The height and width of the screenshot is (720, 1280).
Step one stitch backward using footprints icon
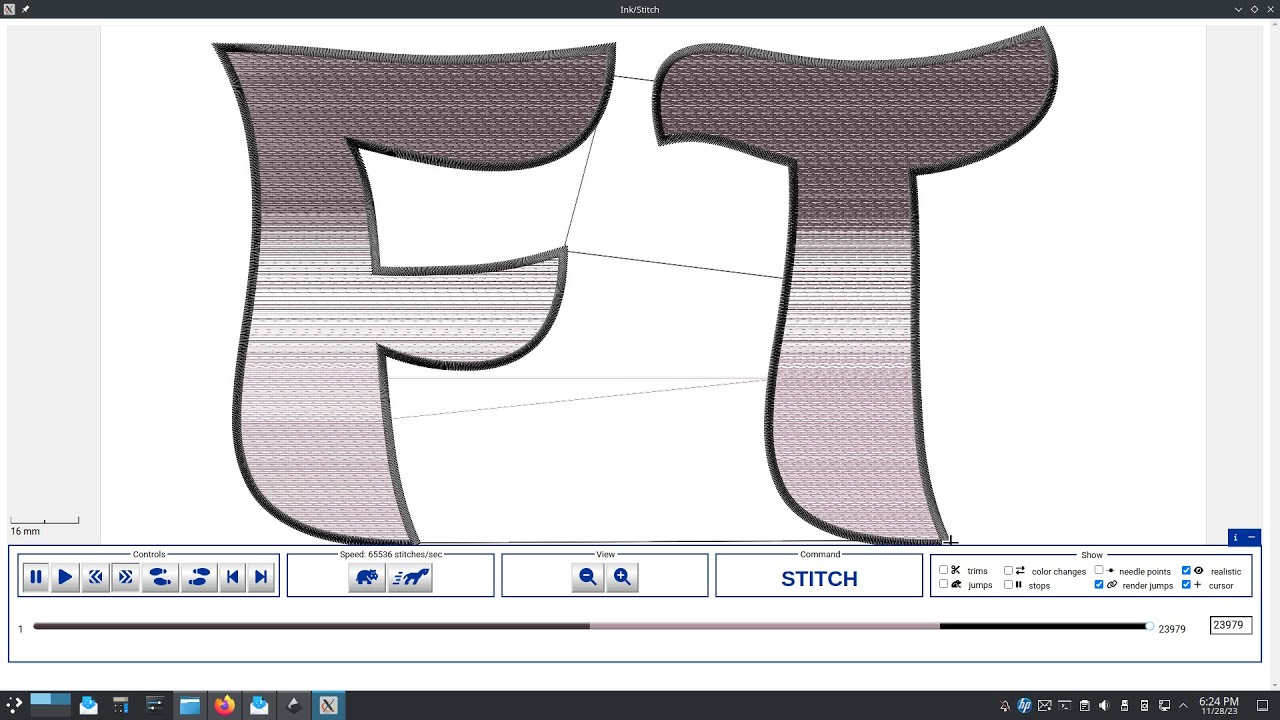(x=159, y=577)
